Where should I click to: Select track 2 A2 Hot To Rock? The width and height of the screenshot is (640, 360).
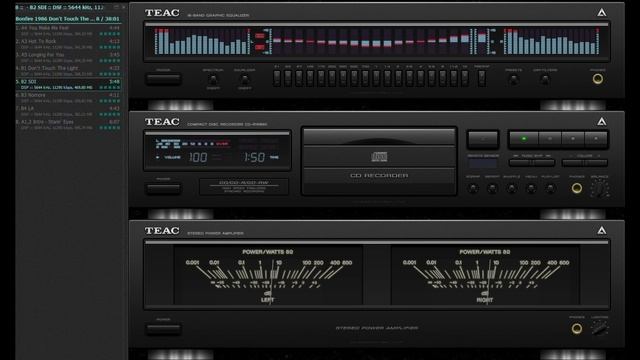click(x=68, y=44)
